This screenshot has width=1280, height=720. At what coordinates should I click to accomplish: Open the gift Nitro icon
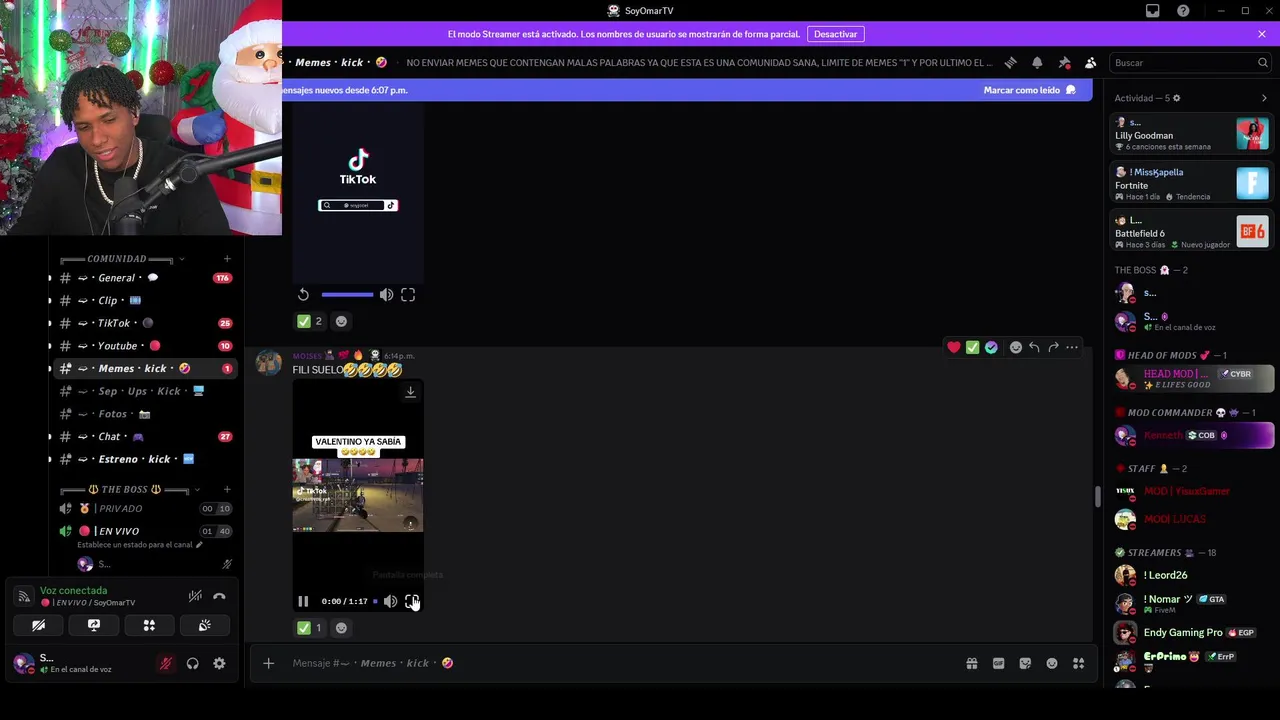[x=971, y=663]
